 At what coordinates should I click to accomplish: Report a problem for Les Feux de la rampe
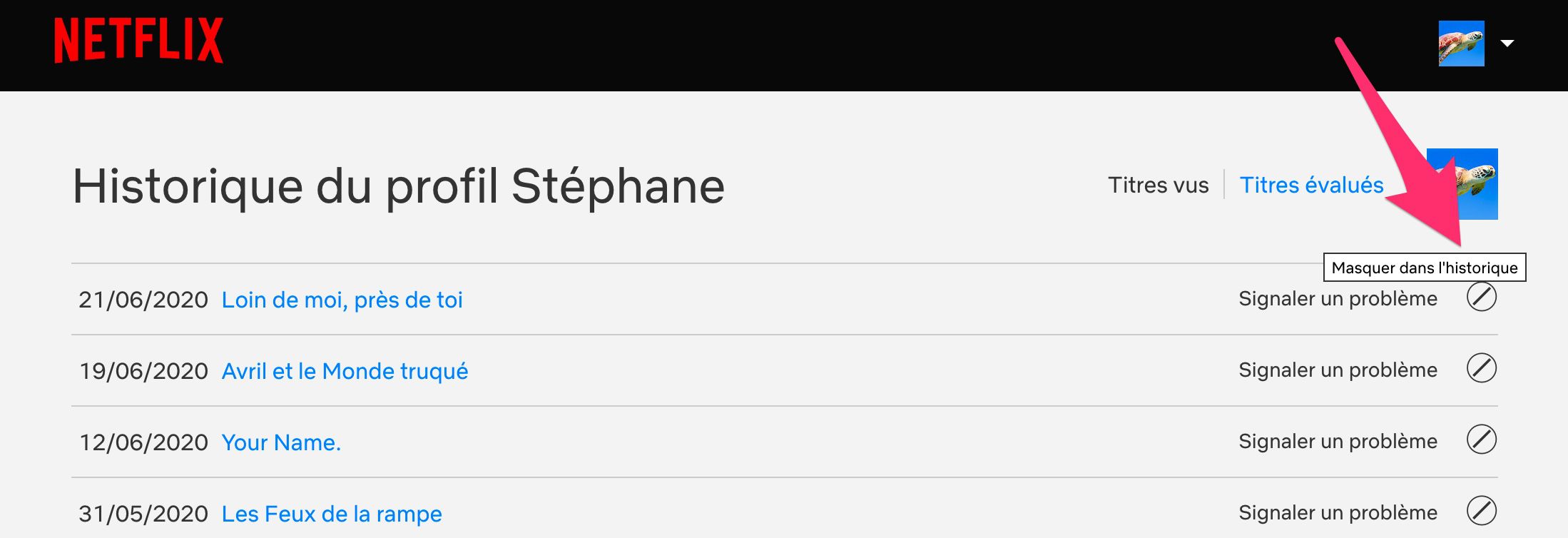tap(1338, 512)
